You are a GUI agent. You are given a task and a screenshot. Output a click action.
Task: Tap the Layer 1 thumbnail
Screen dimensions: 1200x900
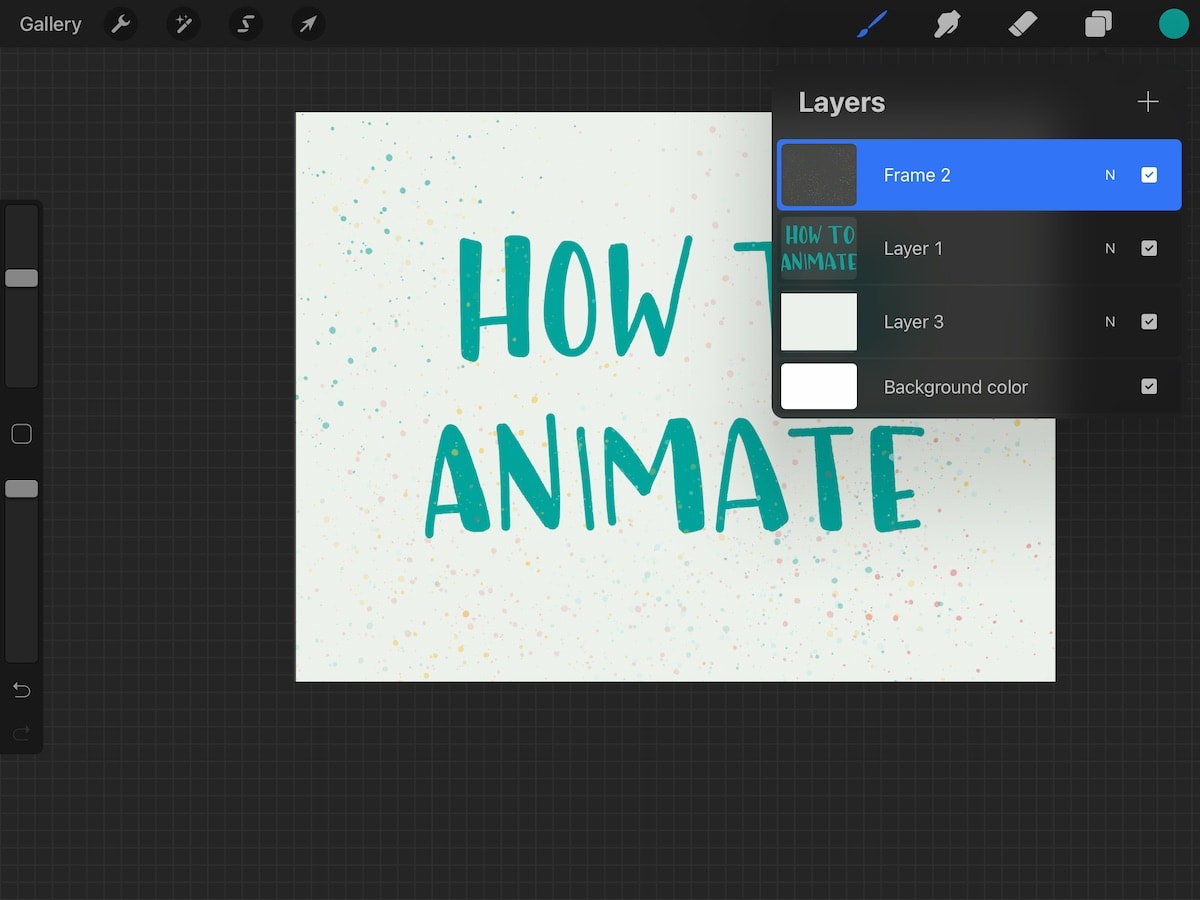click(x=818, y=248)
